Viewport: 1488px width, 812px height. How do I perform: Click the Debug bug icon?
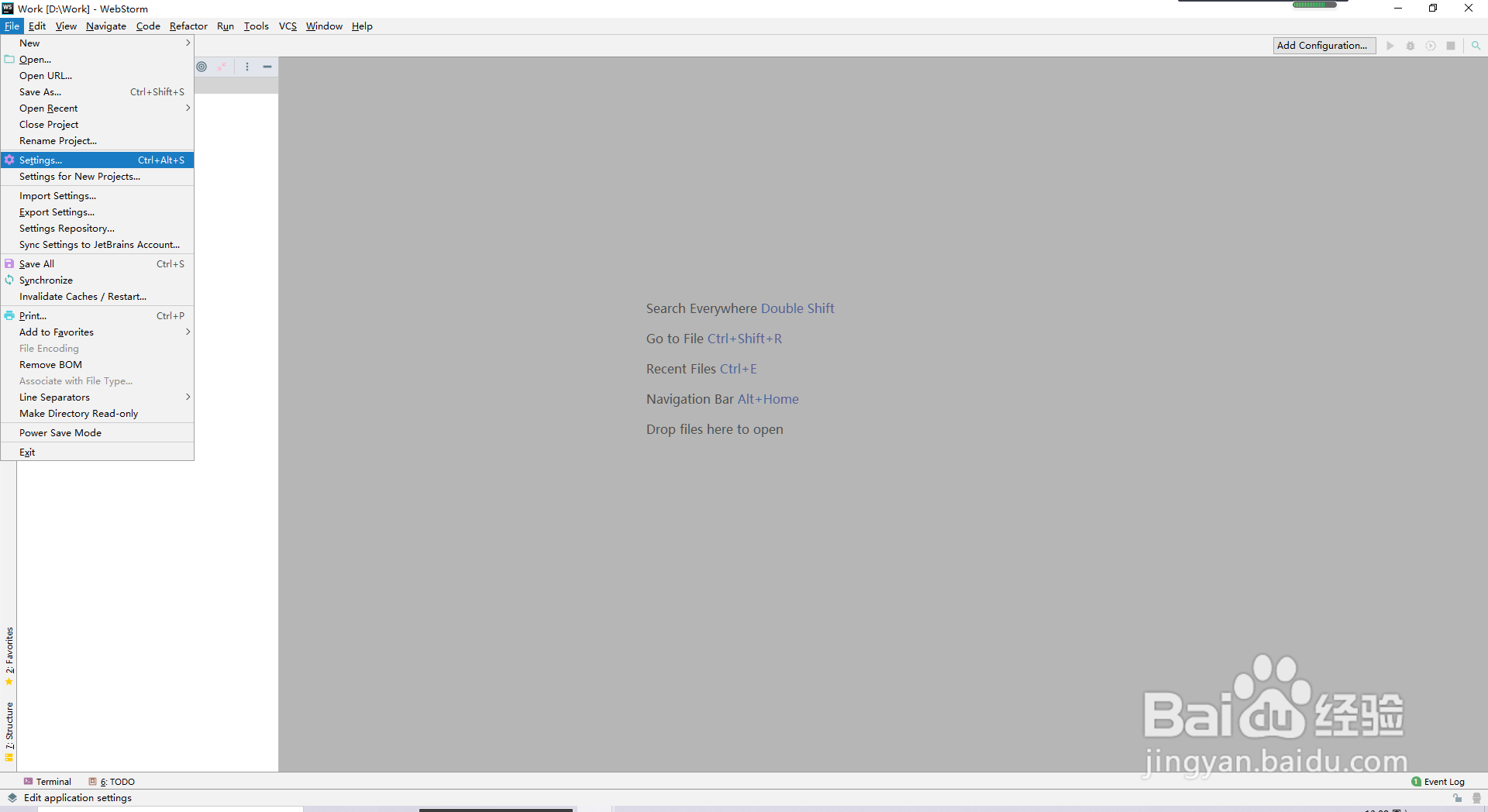pyautogui.click(x=1410, y=46)
